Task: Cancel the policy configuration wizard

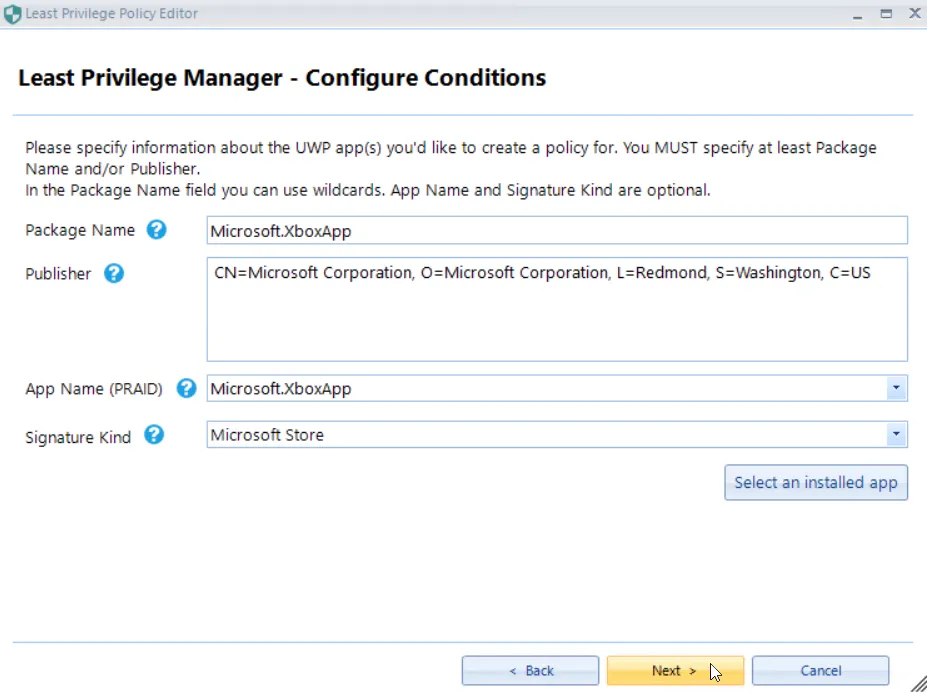Action: pos(820,670)
